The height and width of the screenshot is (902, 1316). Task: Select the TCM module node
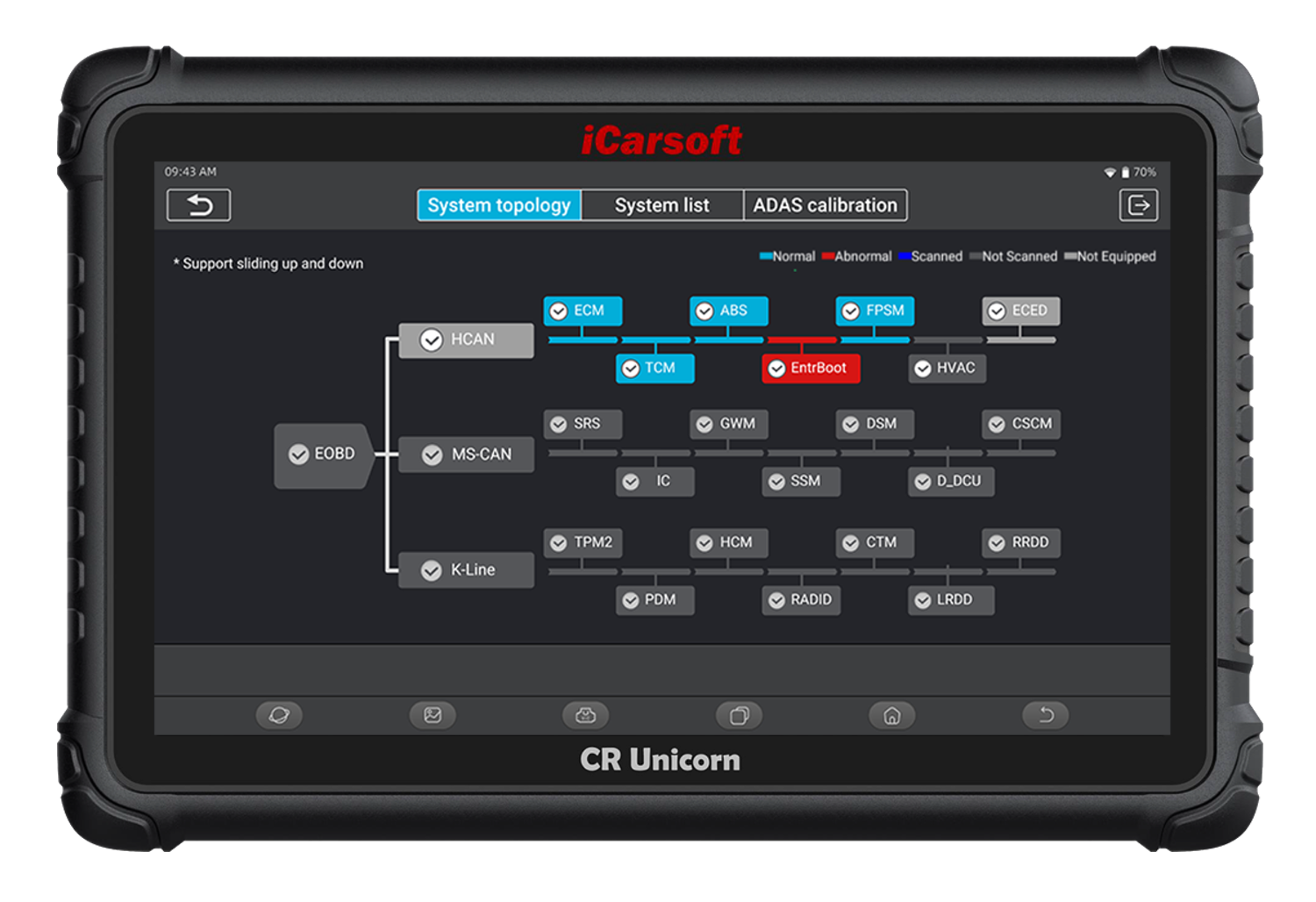654,369
